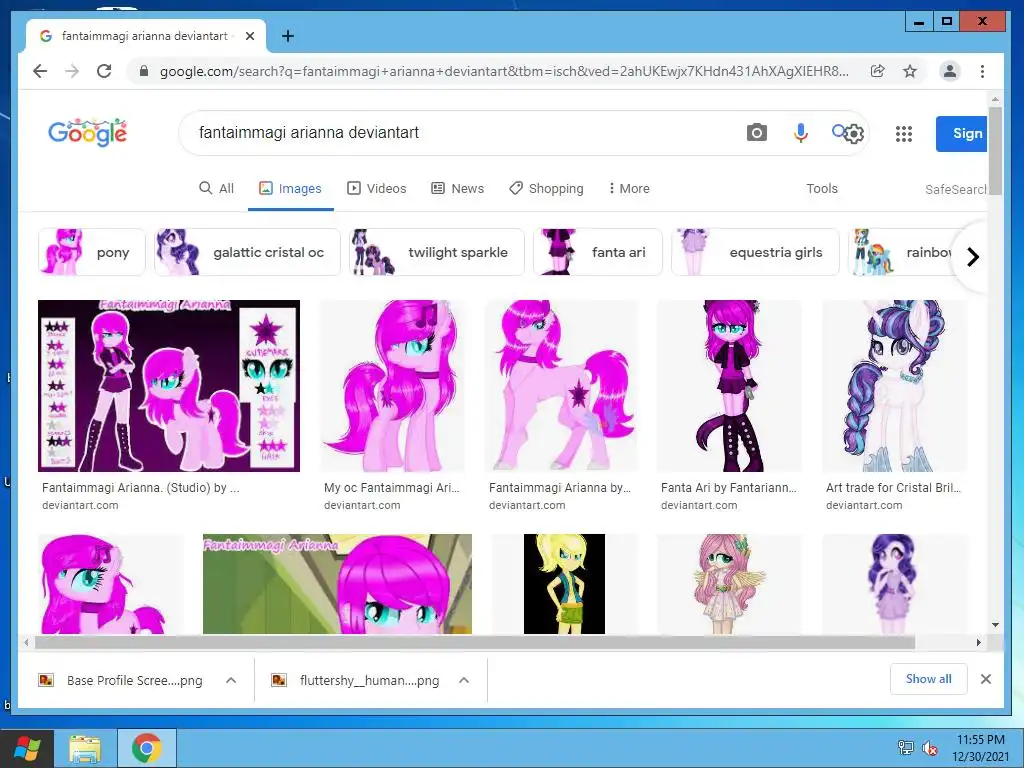Click the Fantaimmagi Arianna. (Studio) by title link
The image size is (1024, 768).
(140, 488)
